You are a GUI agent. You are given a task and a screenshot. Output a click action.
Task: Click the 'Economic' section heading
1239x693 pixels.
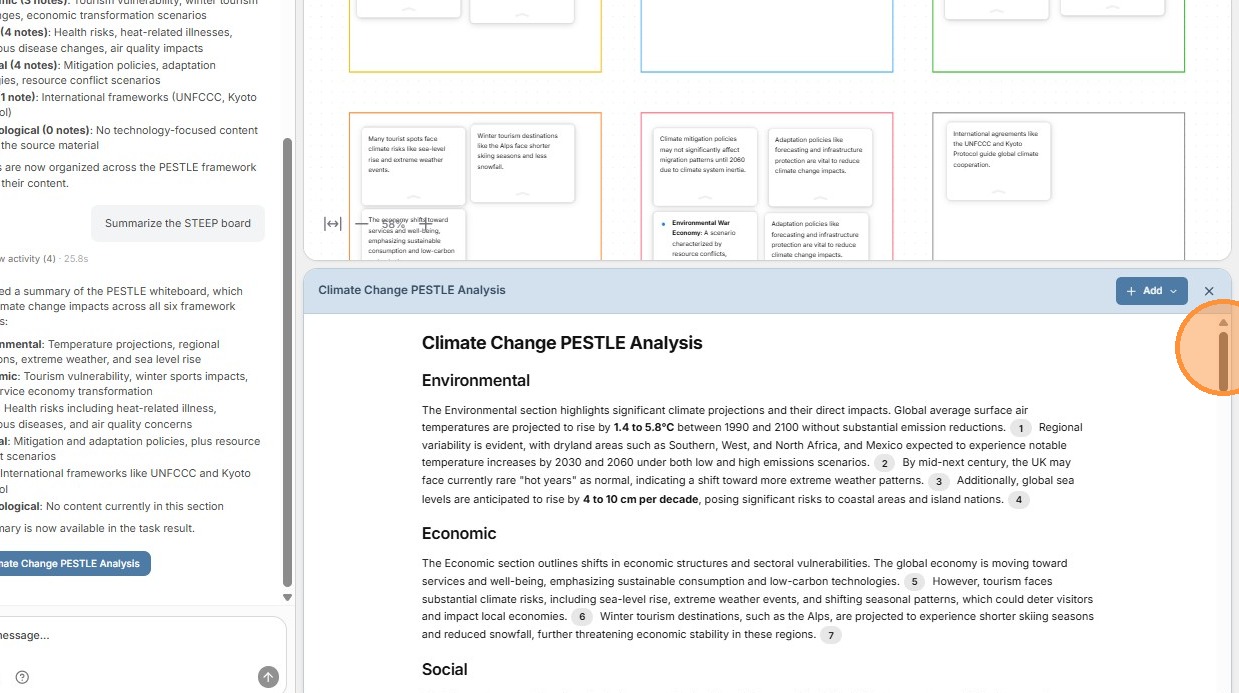point(459,534)
